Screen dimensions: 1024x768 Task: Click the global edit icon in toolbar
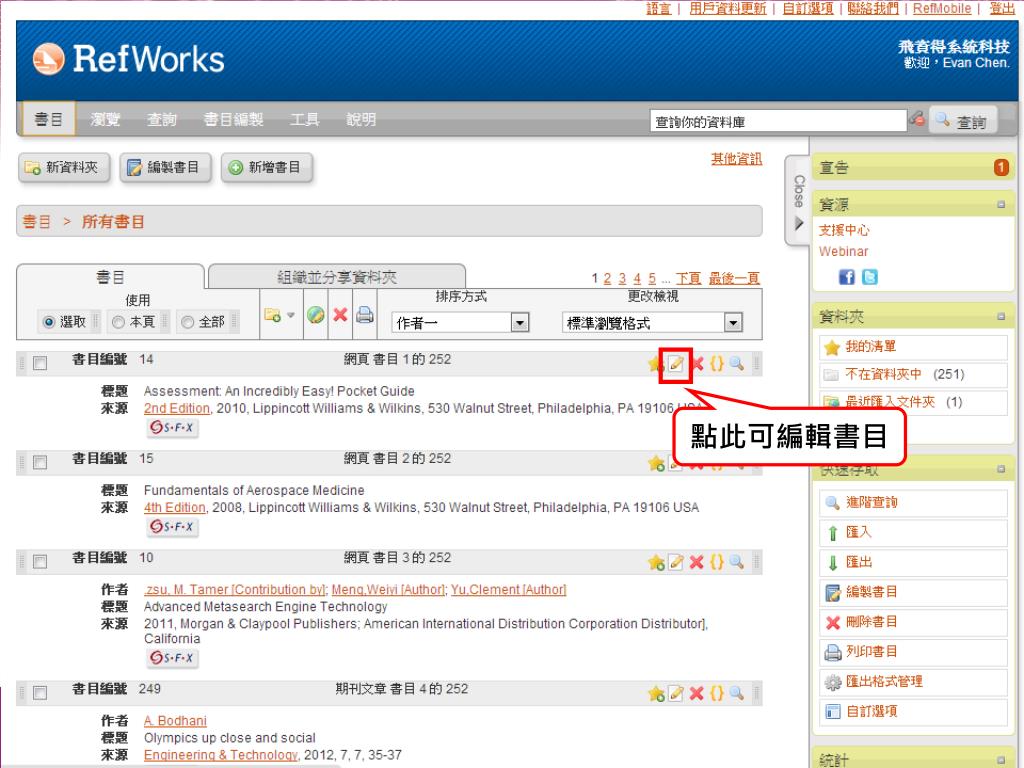pyautogui.click(x=315, y=315)
